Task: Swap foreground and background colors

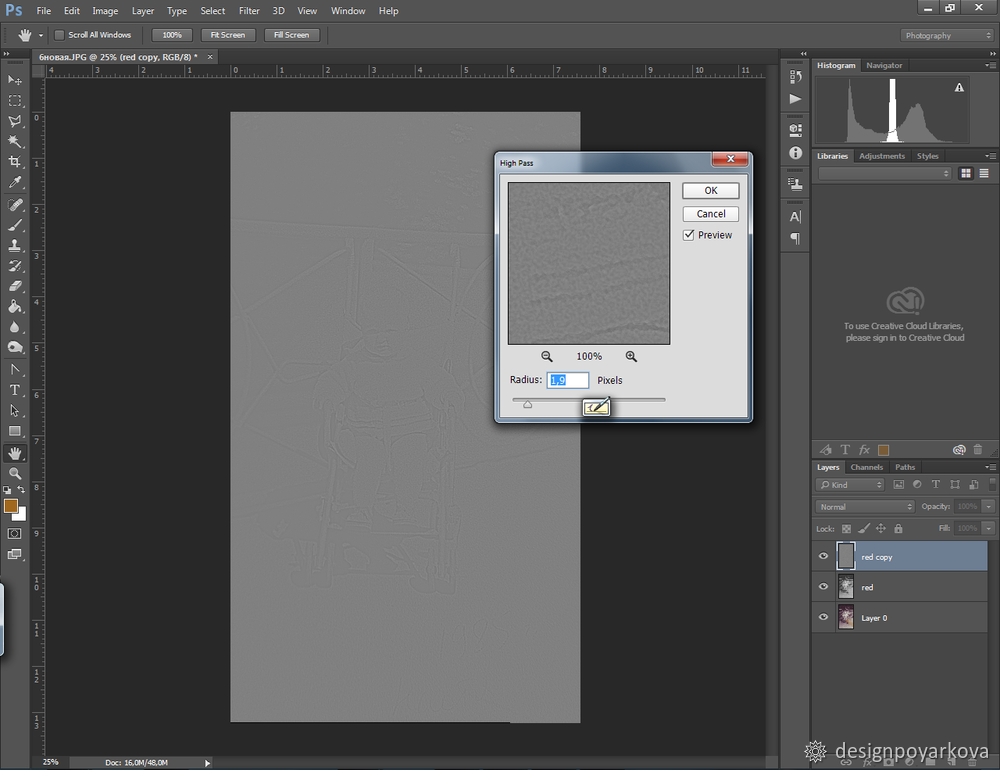Action: tap(21, 489)
